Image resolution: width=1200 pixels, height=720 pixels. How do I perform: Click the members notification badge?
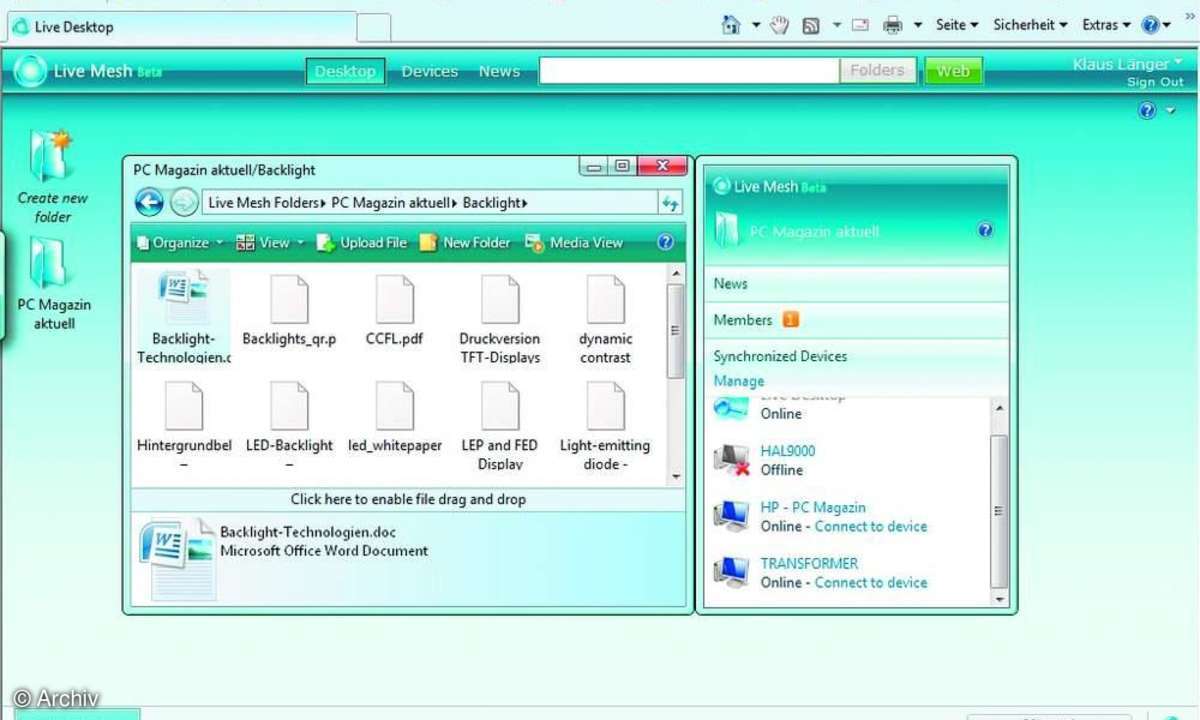point(790,320)
